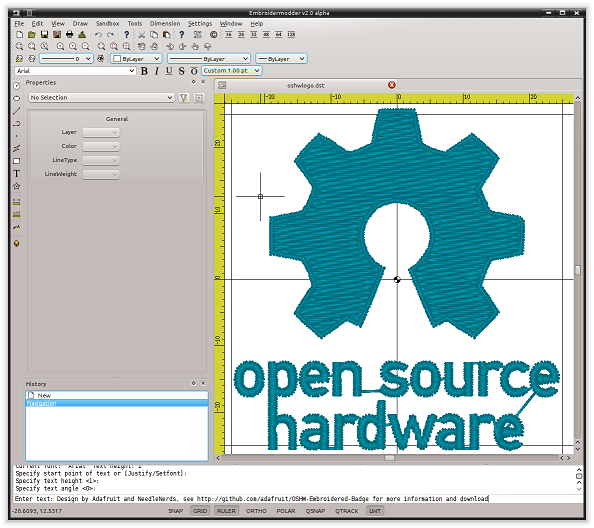This screenshot has height=528, width=594.
Task: Toggle bold text formatting
Action: [144, 71]
